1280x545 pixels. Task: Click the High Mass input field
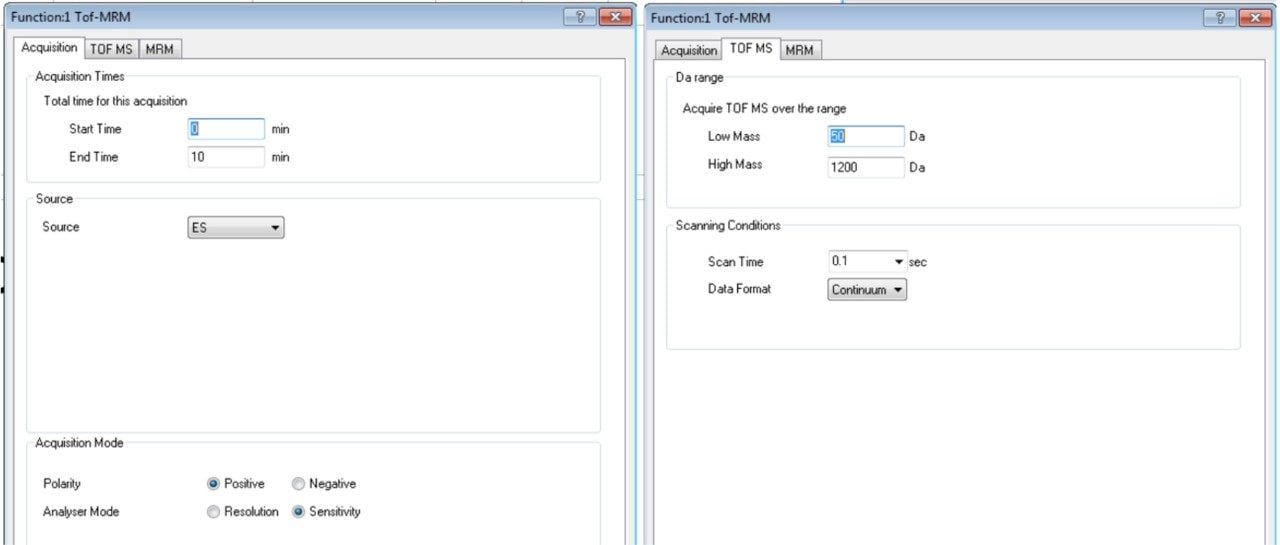[866, 167]
